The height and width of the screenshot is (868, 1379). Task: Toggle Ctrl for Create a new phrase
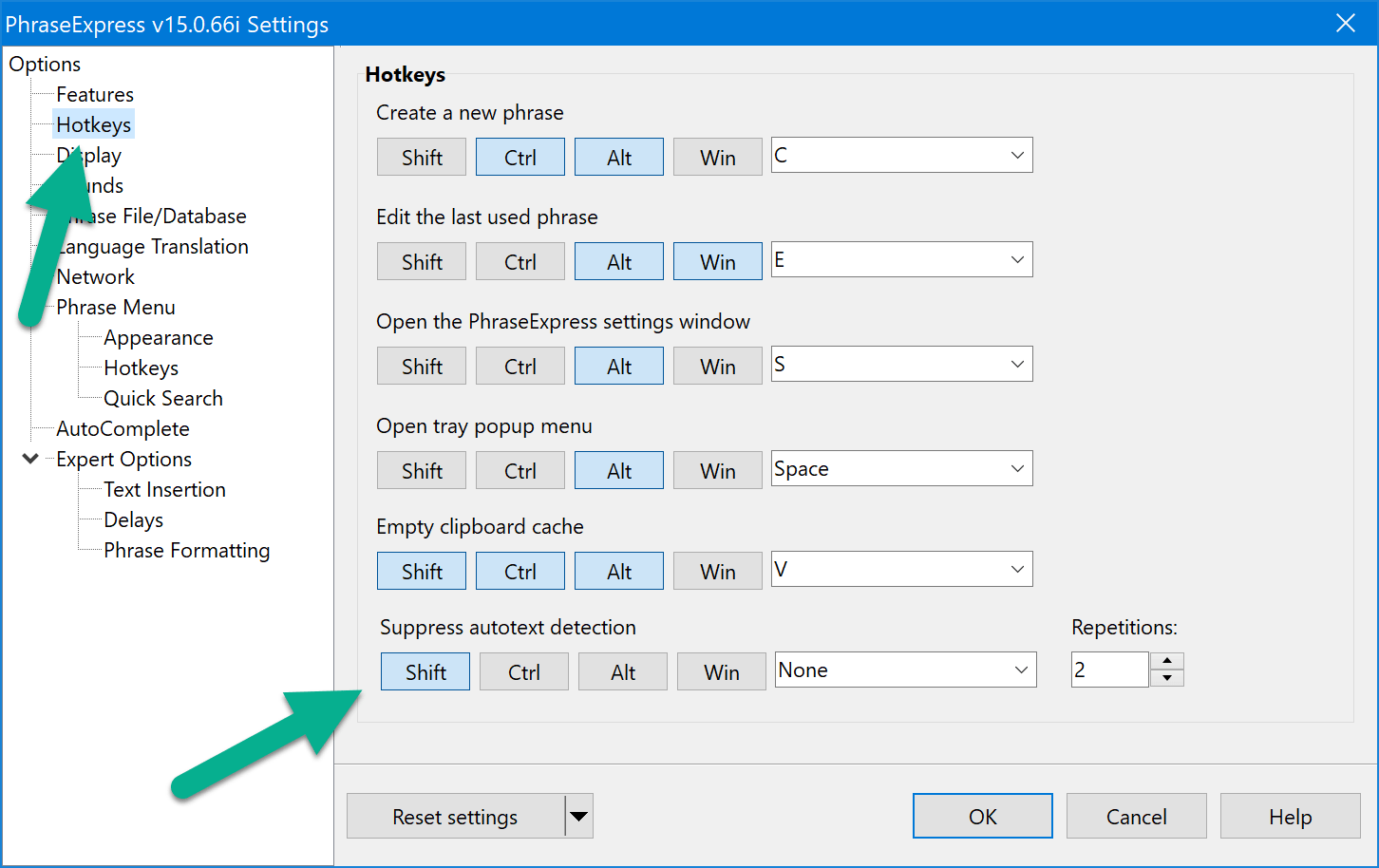coord(520,158)
